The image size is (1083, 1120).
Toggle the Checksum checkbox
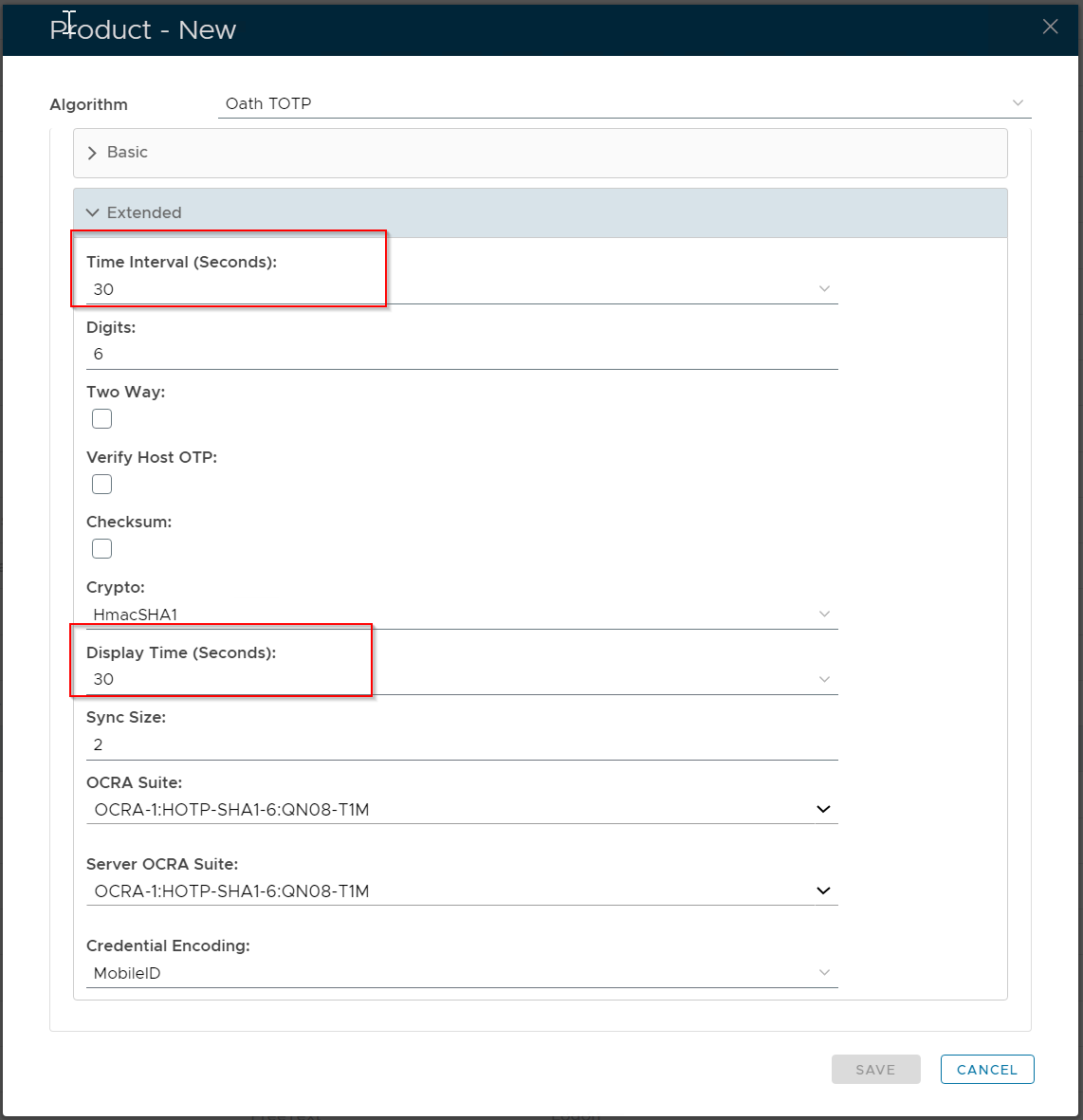pyautogui.click(x=102, y=549)
